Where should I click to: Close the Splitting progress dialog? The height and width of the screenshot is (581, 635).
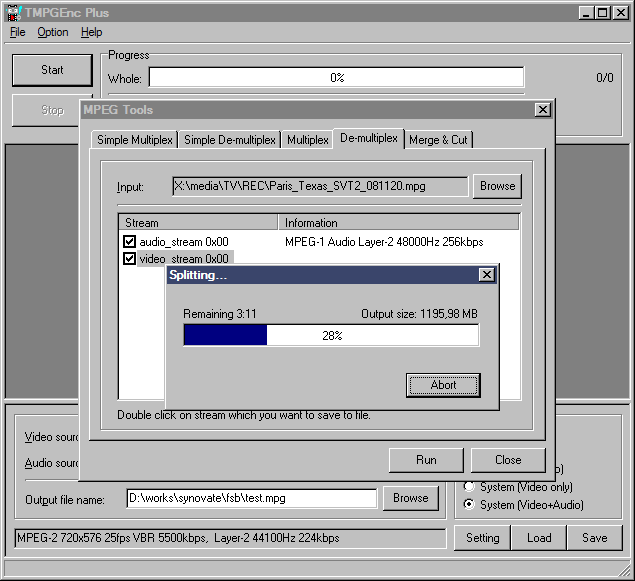click(x=486, y=274)
